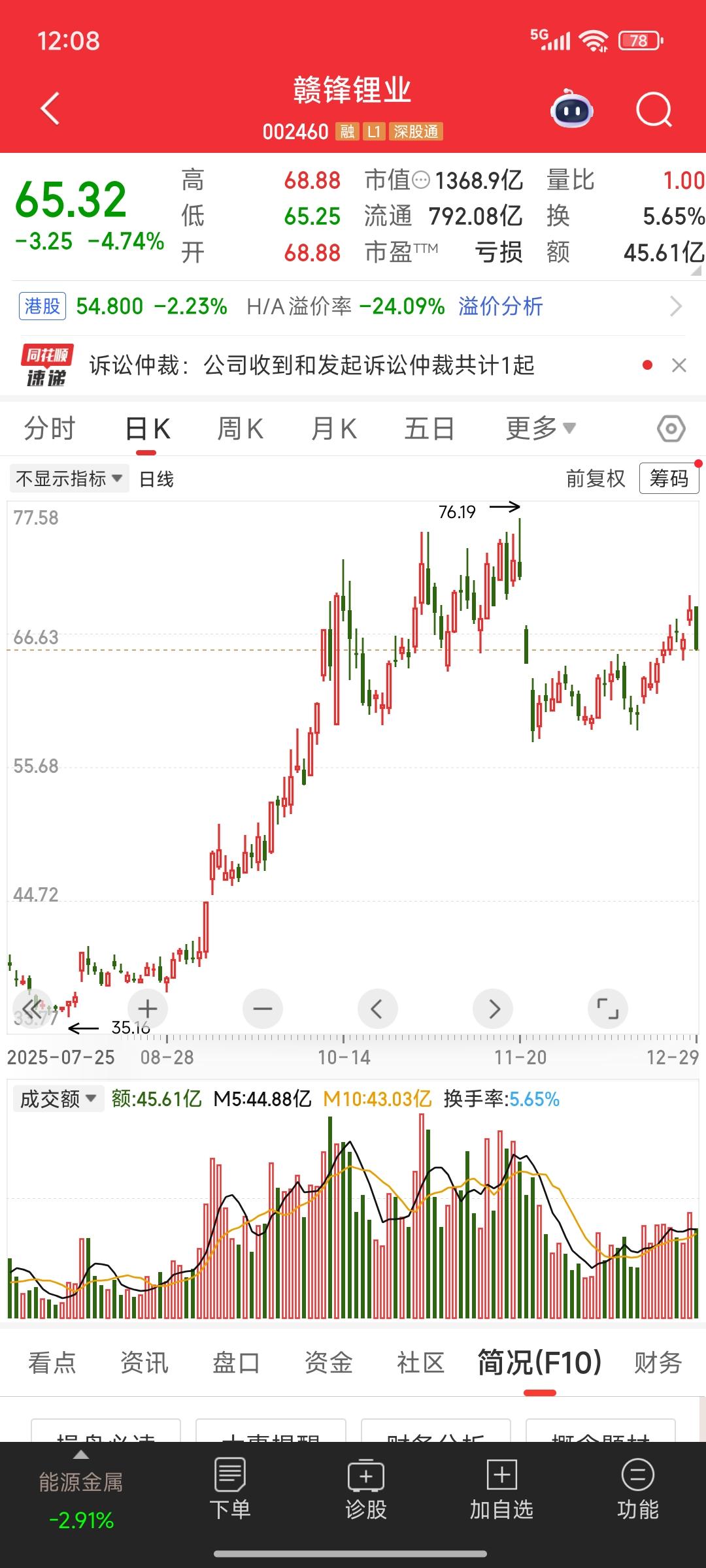Zoom in chart with plus icon

pyautogui.click(x=148, y=1009)
